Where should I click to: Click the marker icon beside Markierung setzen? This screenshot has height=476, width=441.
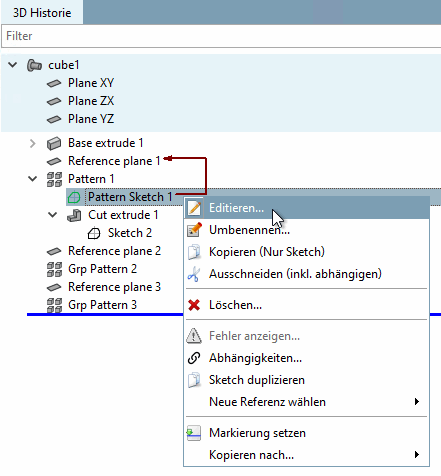(194, 433)
